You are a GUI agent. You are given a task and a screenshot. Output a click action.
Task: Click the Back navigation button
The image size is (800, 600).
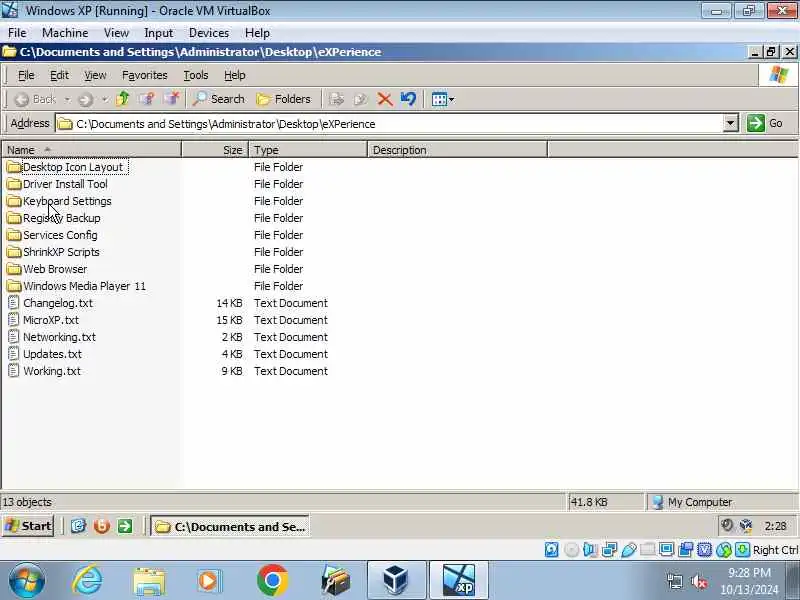pyautogui.click(x=35, y=99)
